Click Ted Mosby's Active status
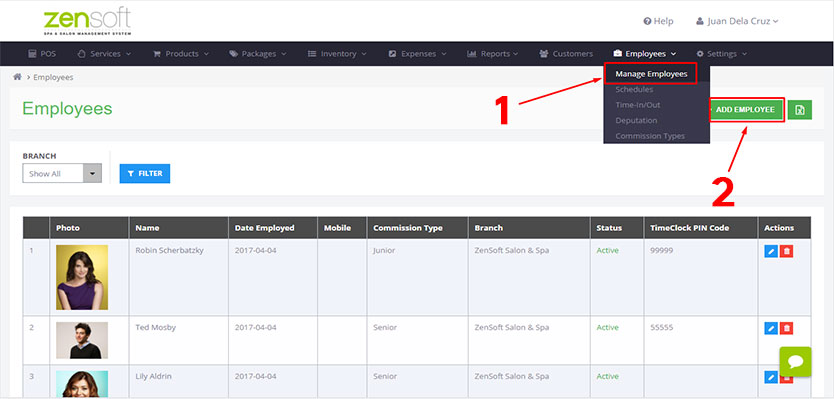This screenshot has height=399, width=834. pyautogui.click(x=607, y=327)
